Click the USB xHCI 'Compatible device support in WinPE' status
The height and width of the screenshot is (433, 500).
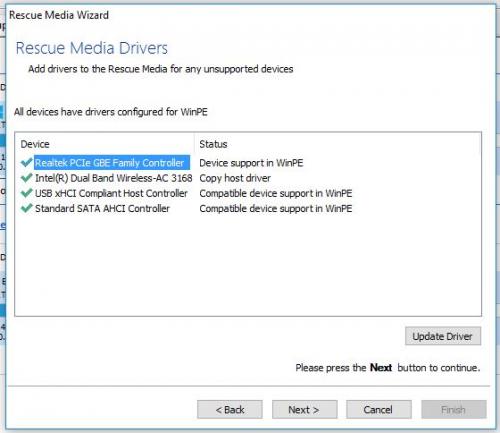(x=276, y=193)
